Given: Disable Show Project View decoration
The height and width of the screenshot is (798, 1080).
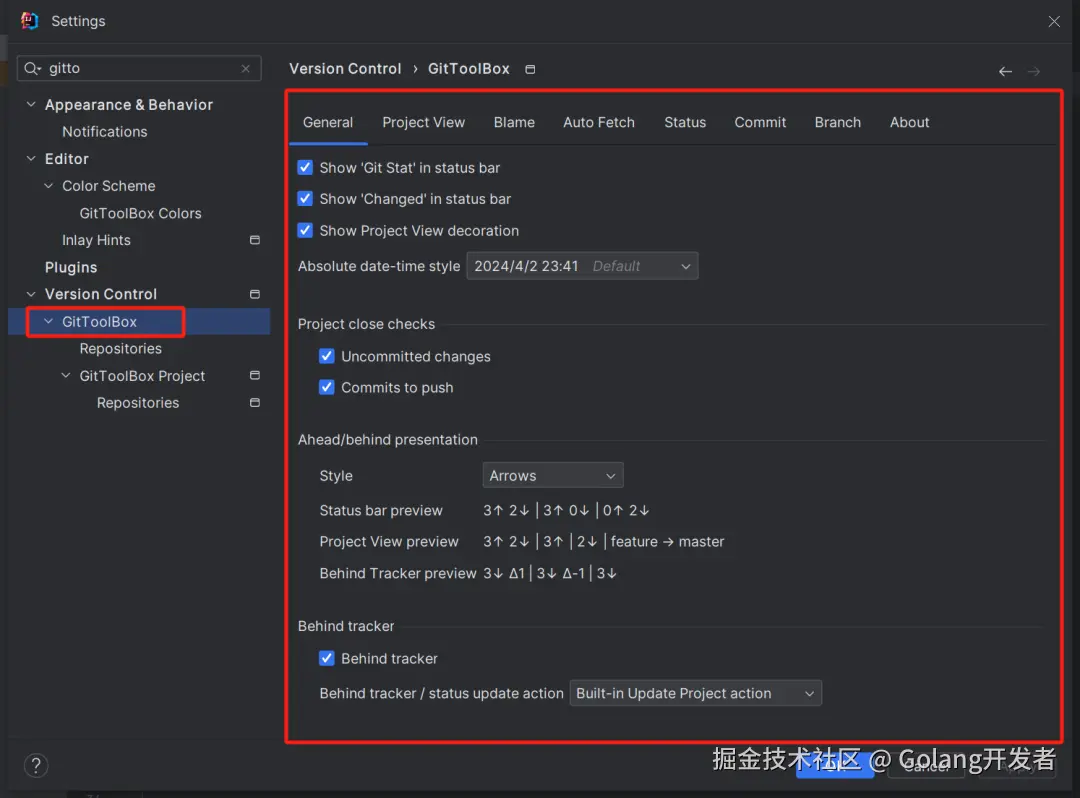Looking at the screenshot, I should [305, 231].
